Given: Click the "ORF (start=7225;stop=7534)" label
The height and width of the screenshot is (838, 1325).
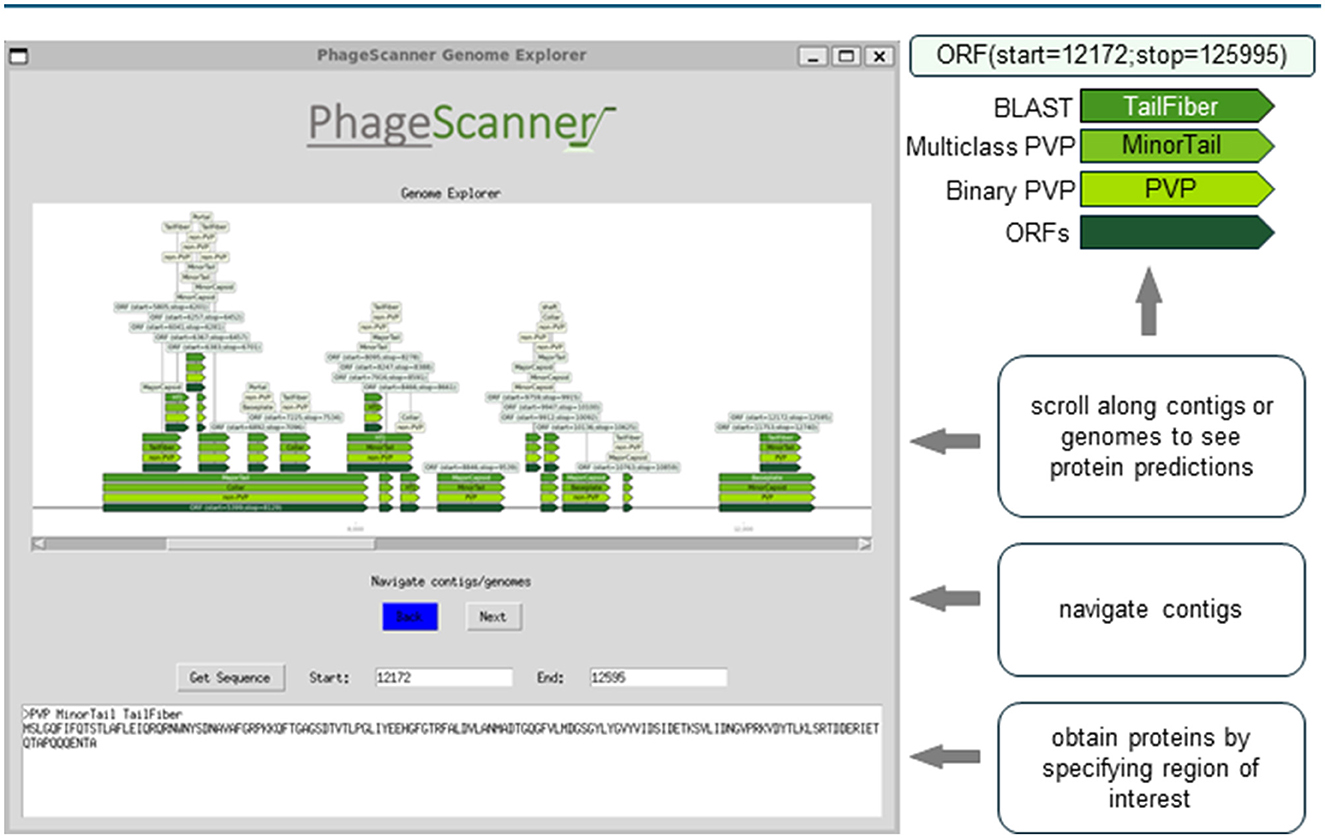Looking at the screenshot, I should 295,417.
